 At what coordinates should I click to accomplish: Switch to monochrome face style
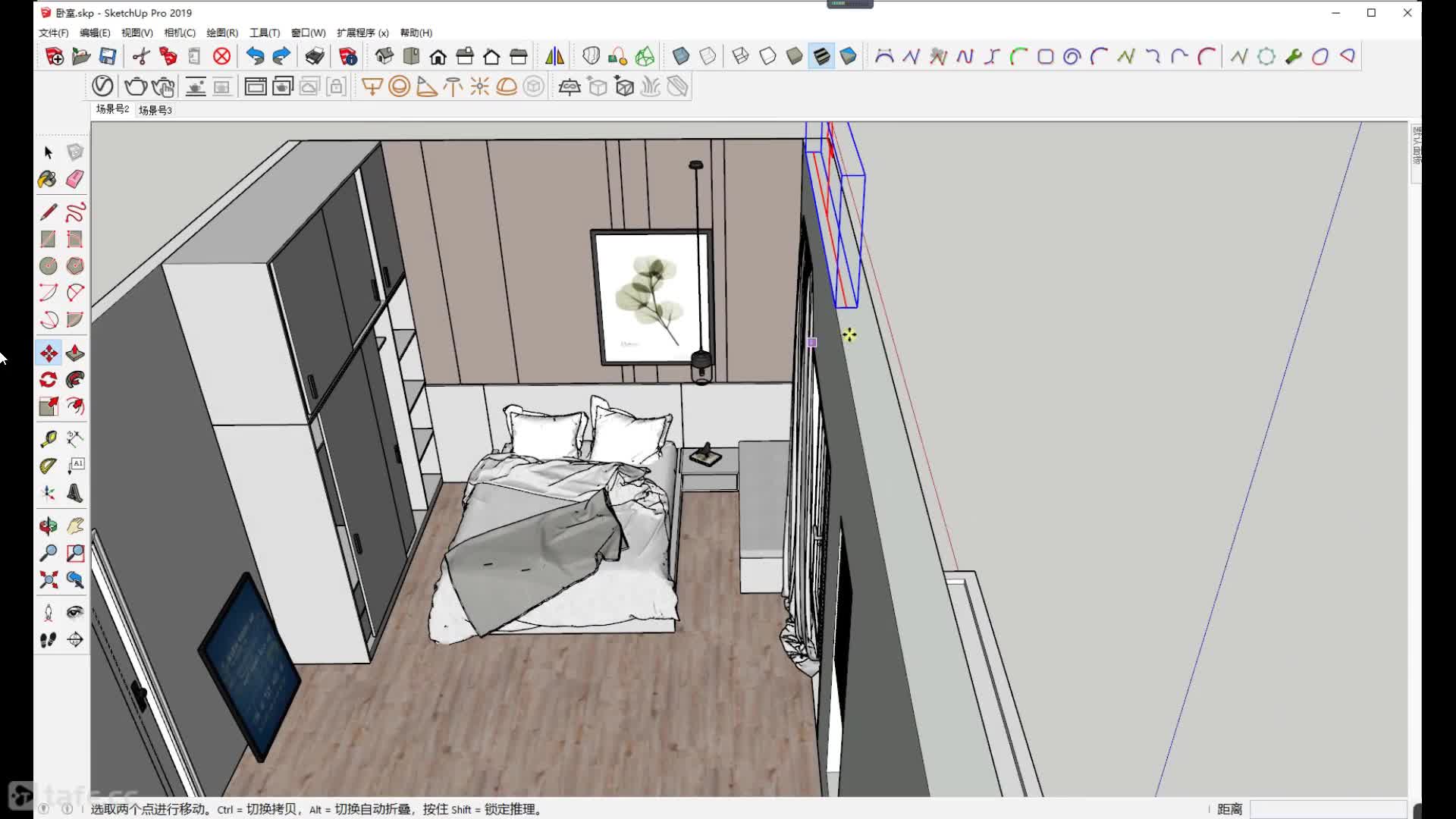(x=849, y=56)
